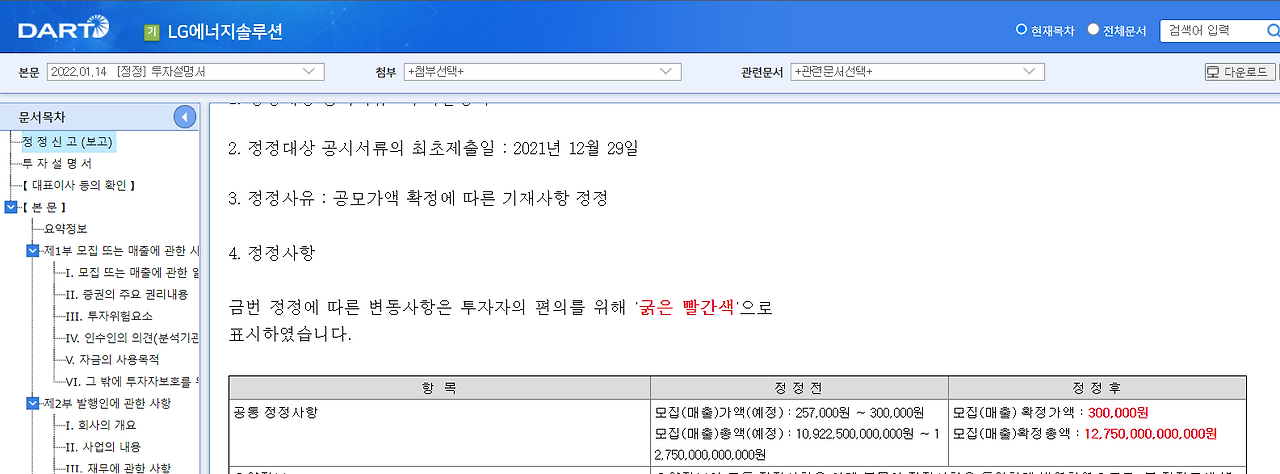Click the 4. 정정사항 heading
The height and width of the screenshot is (474, 1280).
click(x=272, y=253)
